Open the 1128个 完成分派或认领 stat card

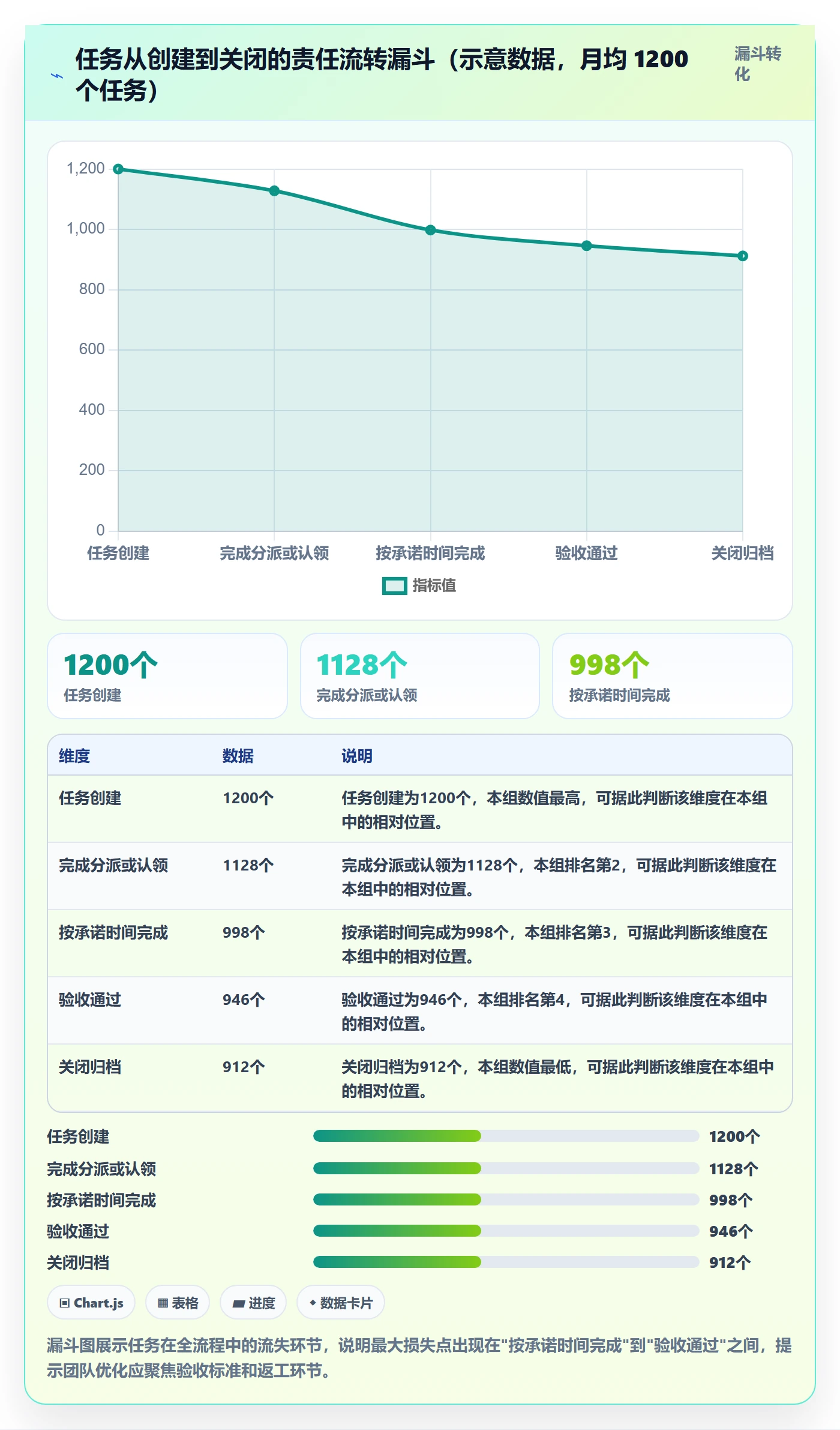[x=420, y=676]
